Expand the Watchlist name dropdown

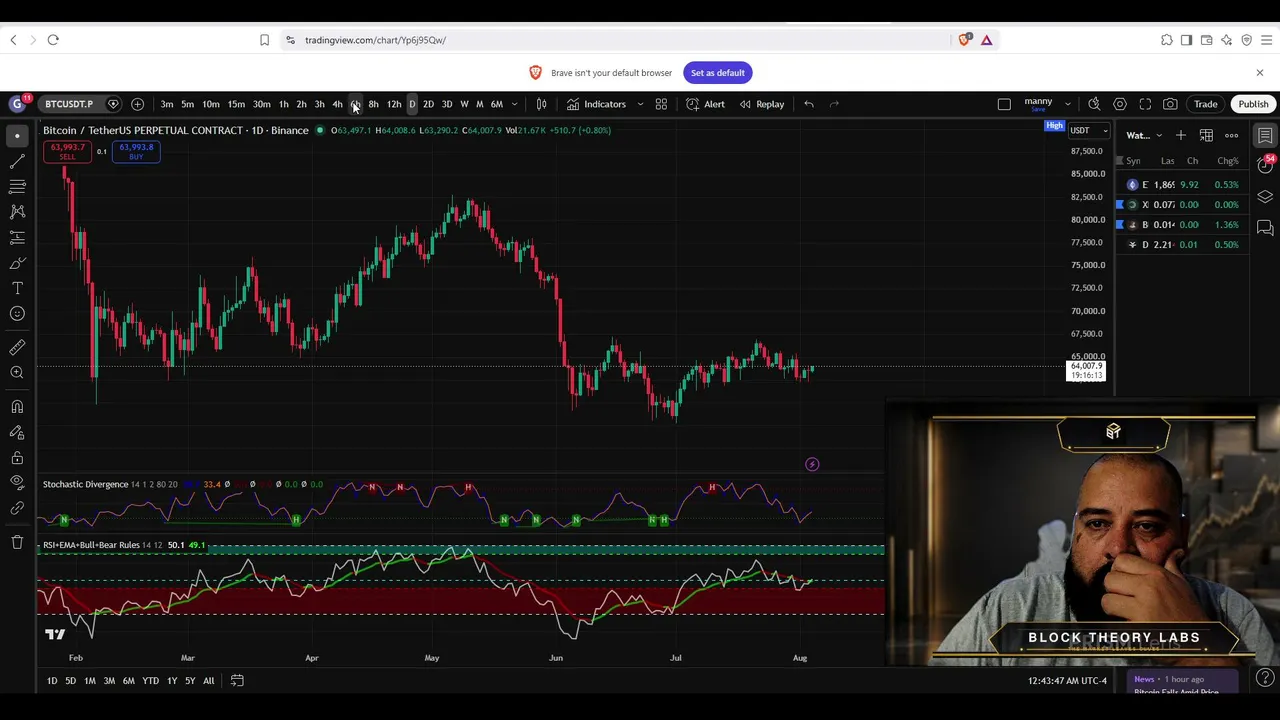click(1144, 135)
